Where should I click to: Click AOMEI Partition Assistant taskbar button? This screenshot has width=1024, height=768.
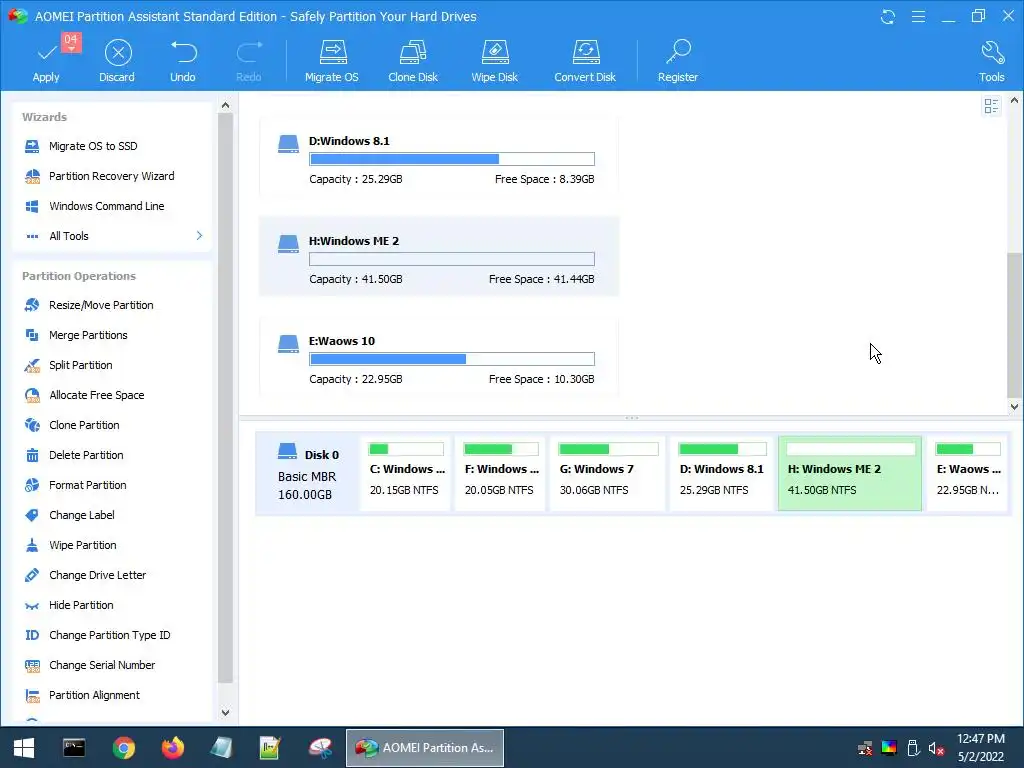click(424, 748)
